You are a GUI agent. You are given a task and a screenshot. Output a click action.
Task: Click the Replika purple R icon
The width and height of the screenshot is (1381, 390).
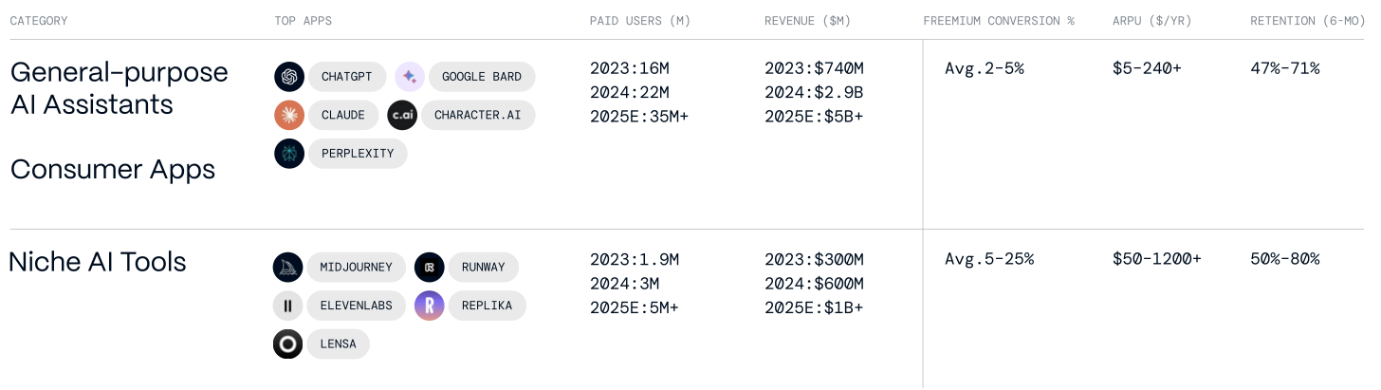[429, 306]
